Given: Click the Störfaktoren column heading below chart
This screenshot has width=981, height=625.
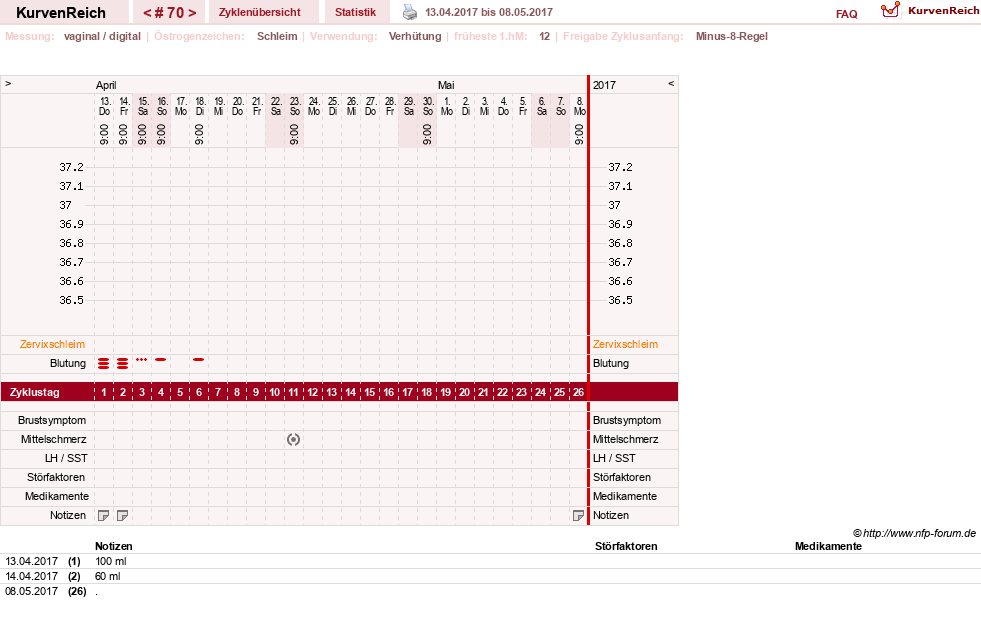Looking at the screenshot, I should (626, 546).
